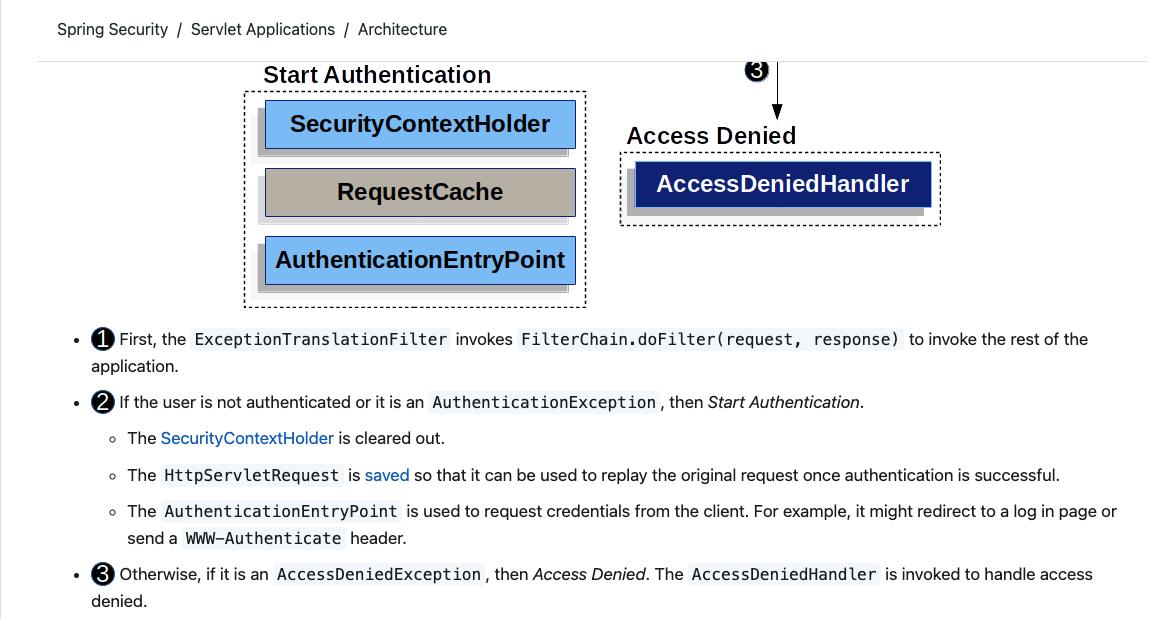Click the AccessDeniedException code text
Viewport: 1150px width, 619px height.
pos(379,575)
